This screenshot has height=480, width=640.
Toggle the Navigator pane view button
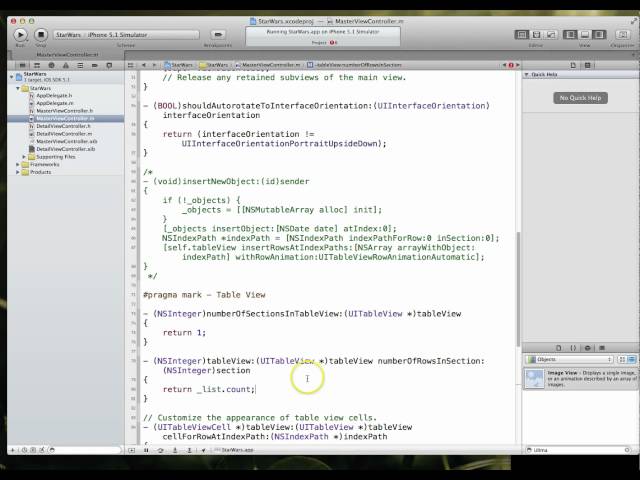click(570, 35)
